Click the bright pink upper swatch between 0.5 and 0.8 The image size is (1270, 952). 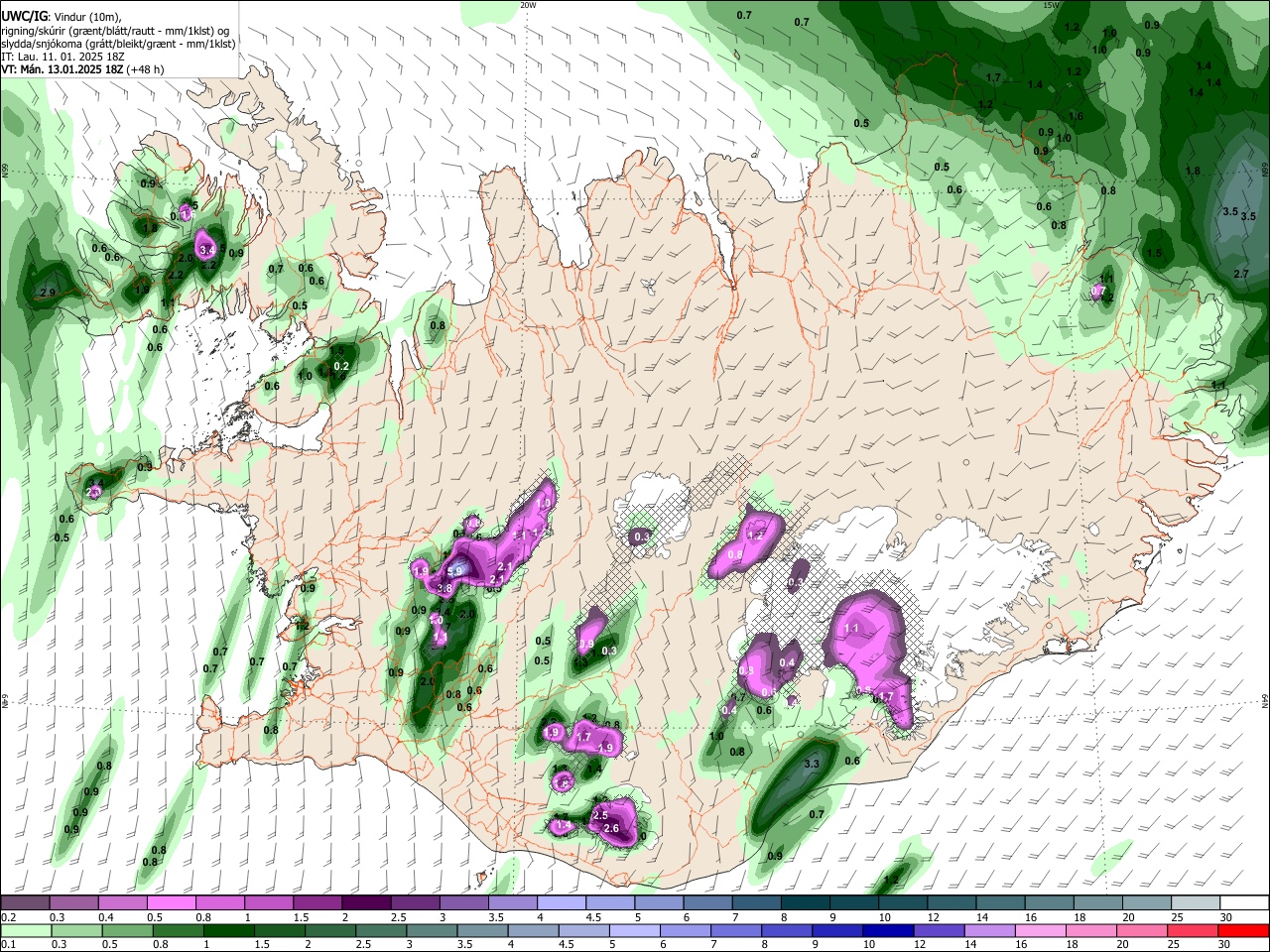pyautogui.click(x=171, y=902)
